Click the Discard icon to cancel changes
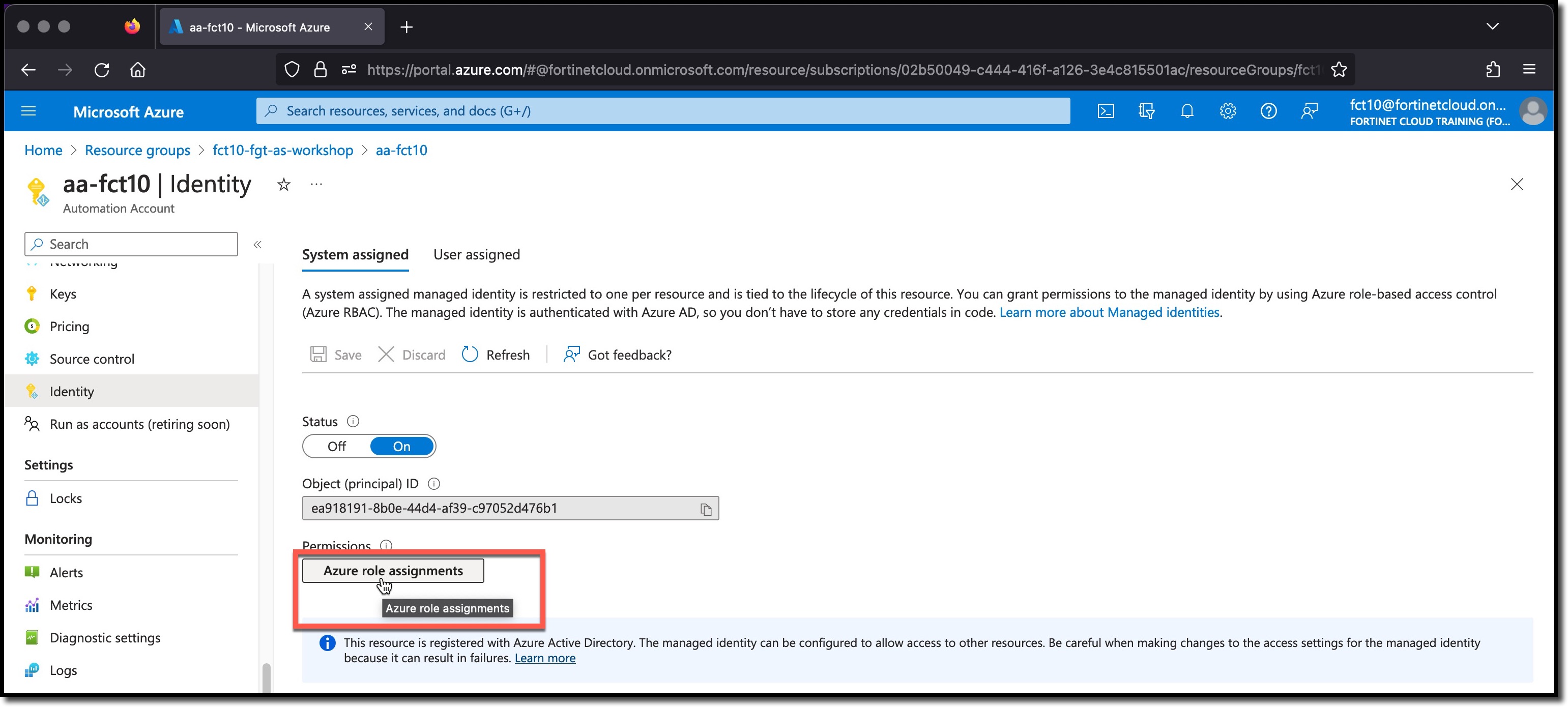The height and width of the screenshot is (707, 1568). pos(386,354)
